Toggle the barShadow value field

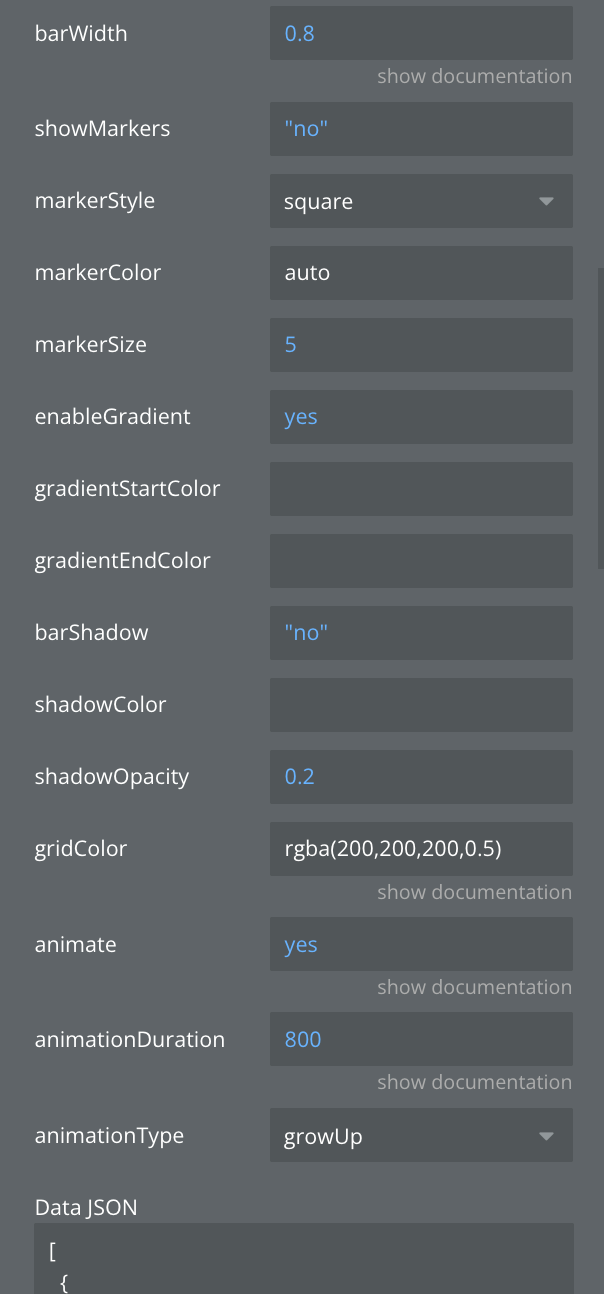(x=420, y=633)
